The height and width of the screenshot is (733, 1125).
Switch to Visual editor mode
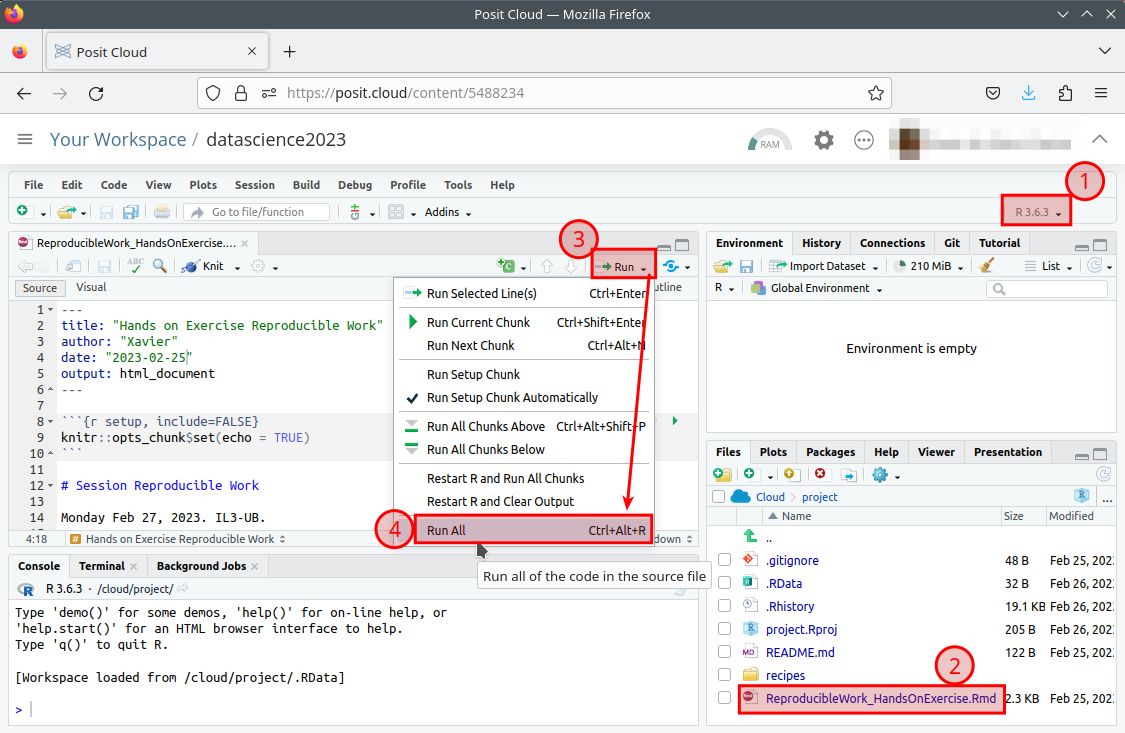91,287
